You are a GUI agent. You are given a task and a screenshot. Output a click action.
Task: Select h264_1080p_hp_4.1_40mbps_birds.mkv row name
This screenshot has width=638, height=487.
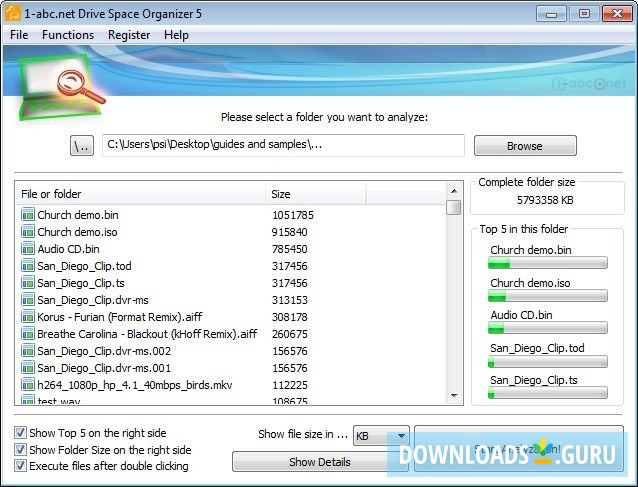coord(135,385)
